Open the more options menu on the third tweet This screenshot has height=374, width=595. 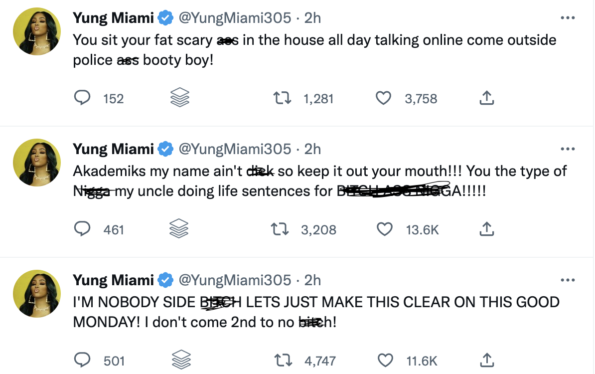568,280
